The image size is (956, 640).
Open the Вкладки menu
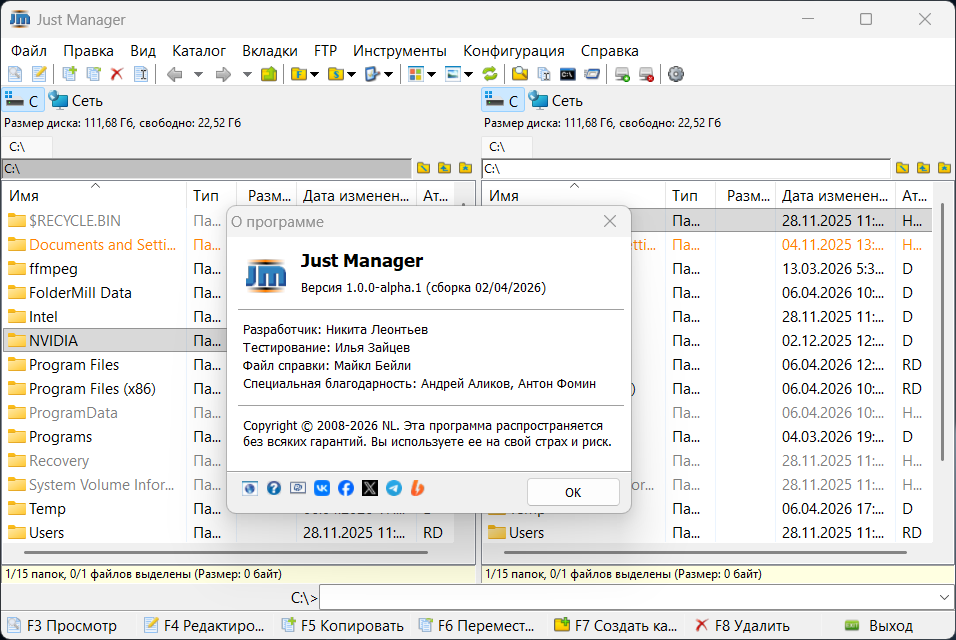click(269, 51)
